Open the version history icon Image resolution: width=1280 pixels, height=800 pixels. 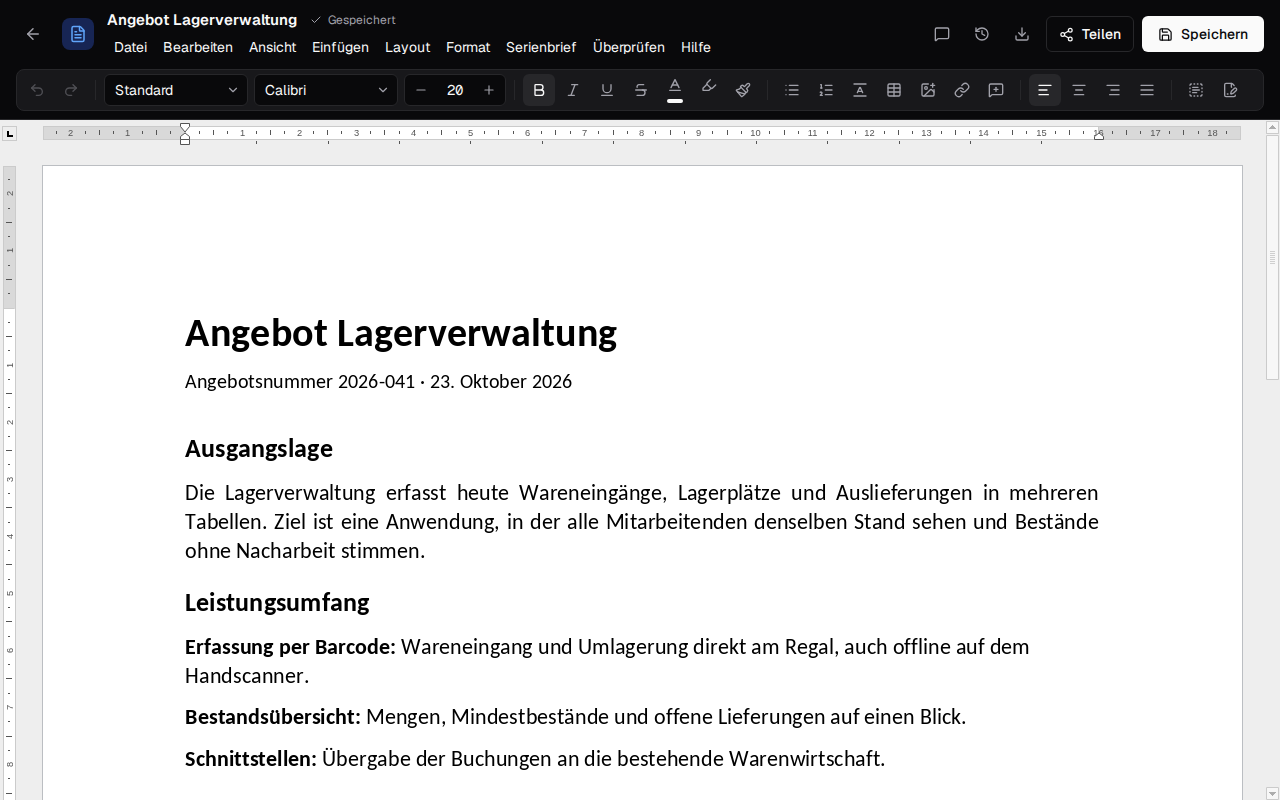(x=982, y=34)
